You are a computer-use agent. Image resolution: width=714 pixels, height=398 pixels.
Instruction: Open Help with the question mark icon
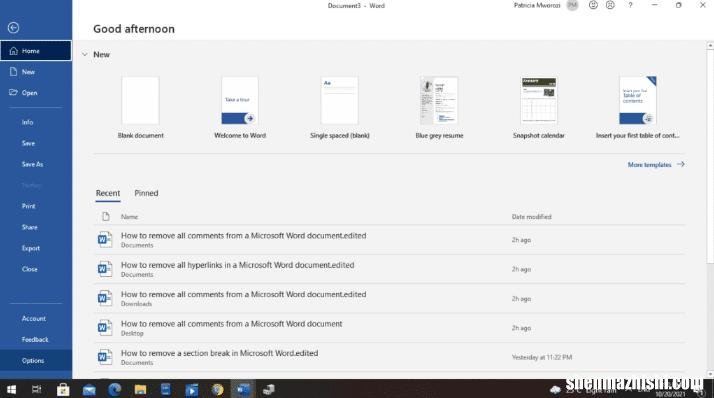pos(630,5)
